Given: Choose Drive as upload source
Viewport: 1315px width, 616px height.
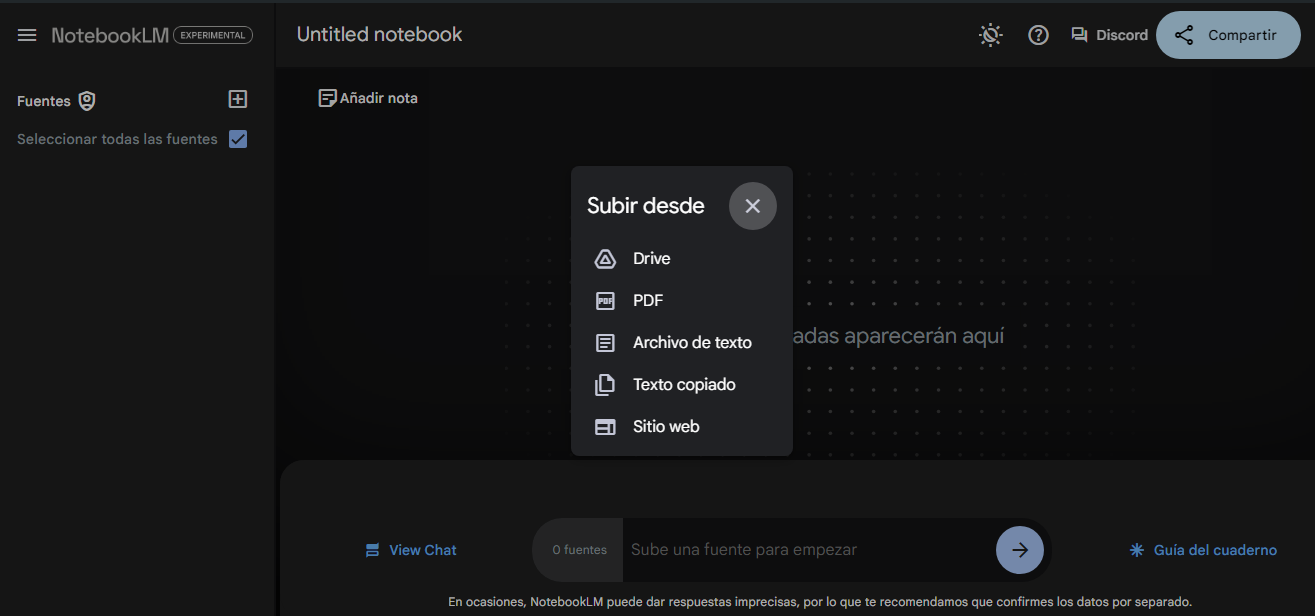Looking at the screenshot, I should 682,258.
